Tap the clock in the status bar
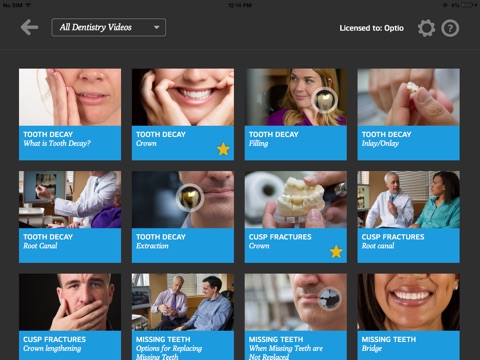This screenshot has width=480, height=360. click(240, 5)
